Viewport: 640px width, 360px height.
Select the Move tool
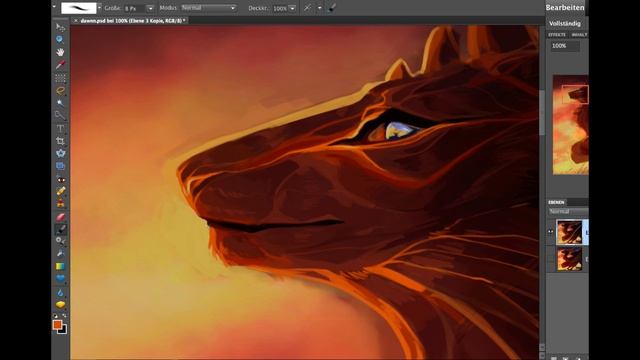pos(60,27)
